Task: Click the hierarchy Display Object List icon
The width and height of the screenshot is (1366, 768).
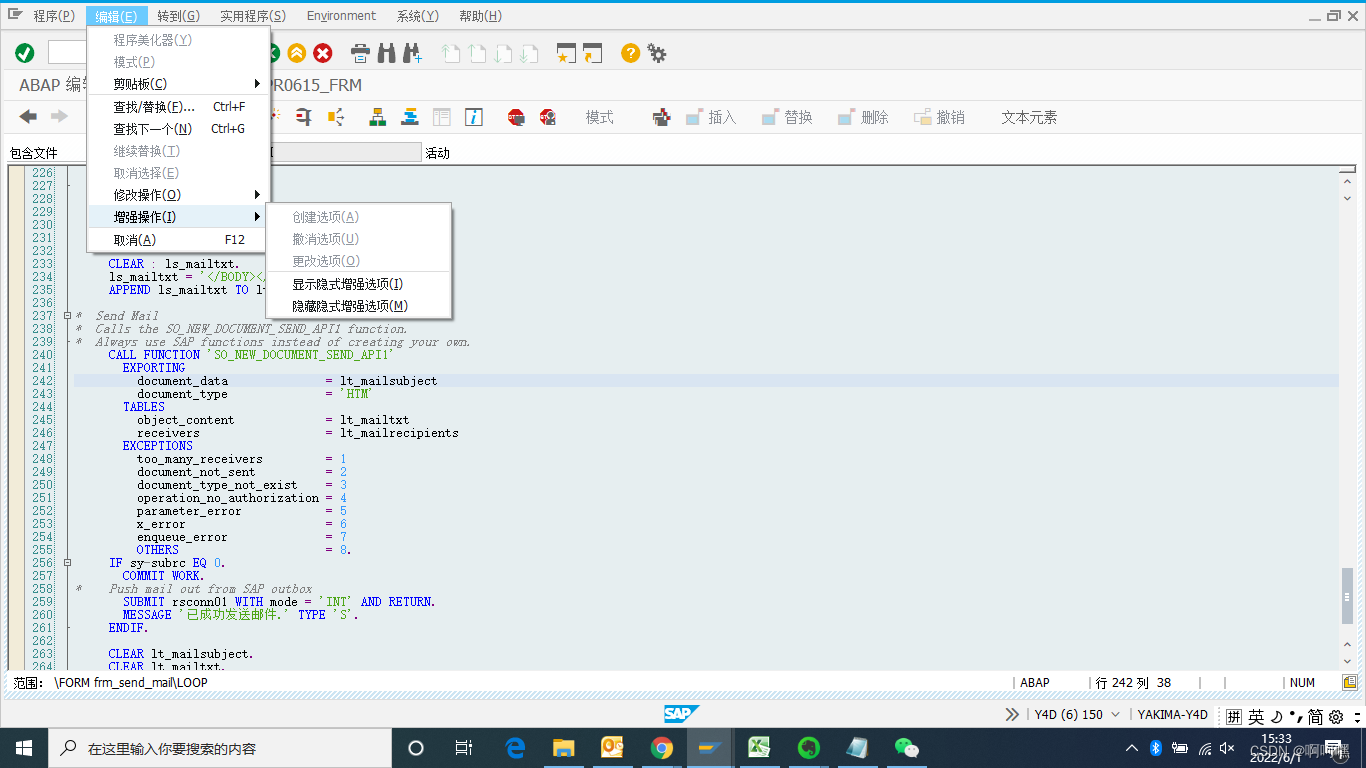Action: (x=378, y=117)
